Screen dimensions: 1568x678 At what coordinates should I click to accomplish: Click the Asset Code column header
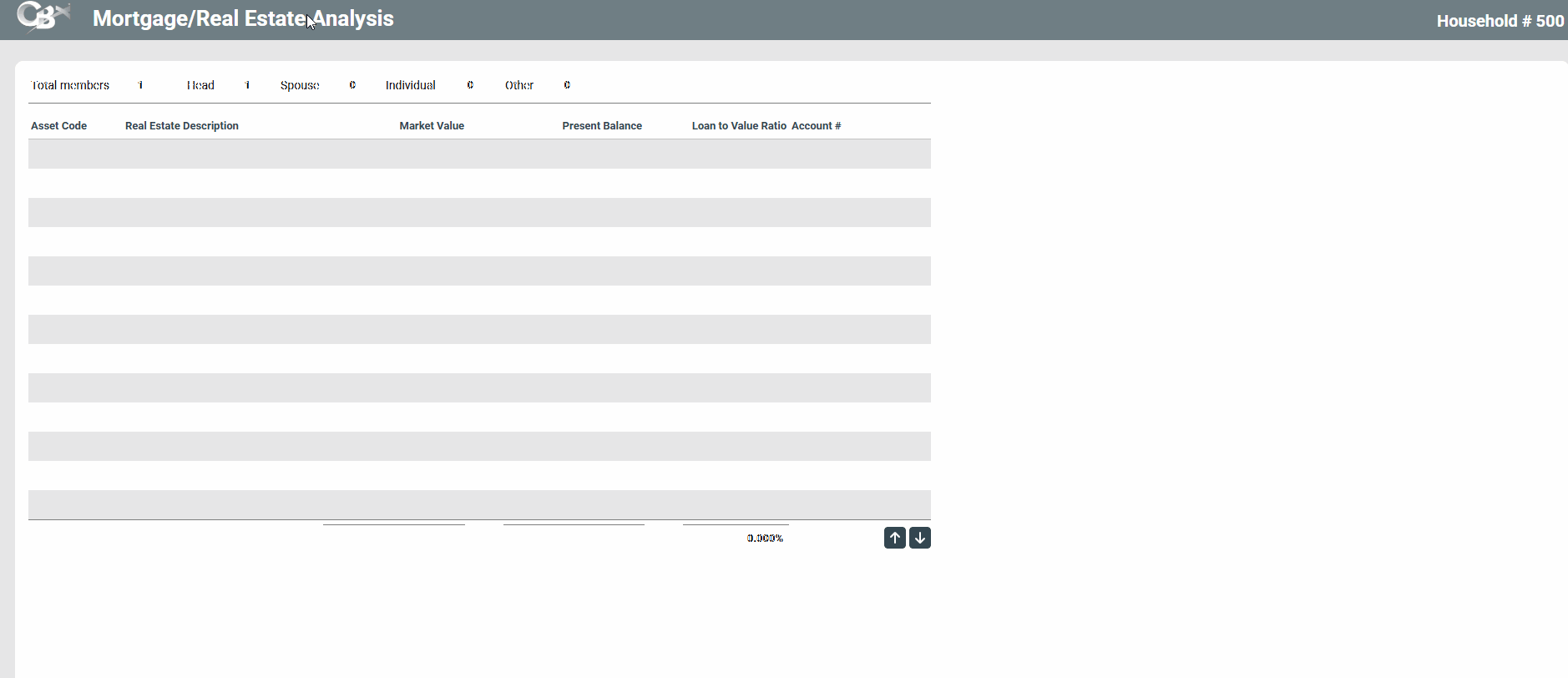[x=58, y=126]
